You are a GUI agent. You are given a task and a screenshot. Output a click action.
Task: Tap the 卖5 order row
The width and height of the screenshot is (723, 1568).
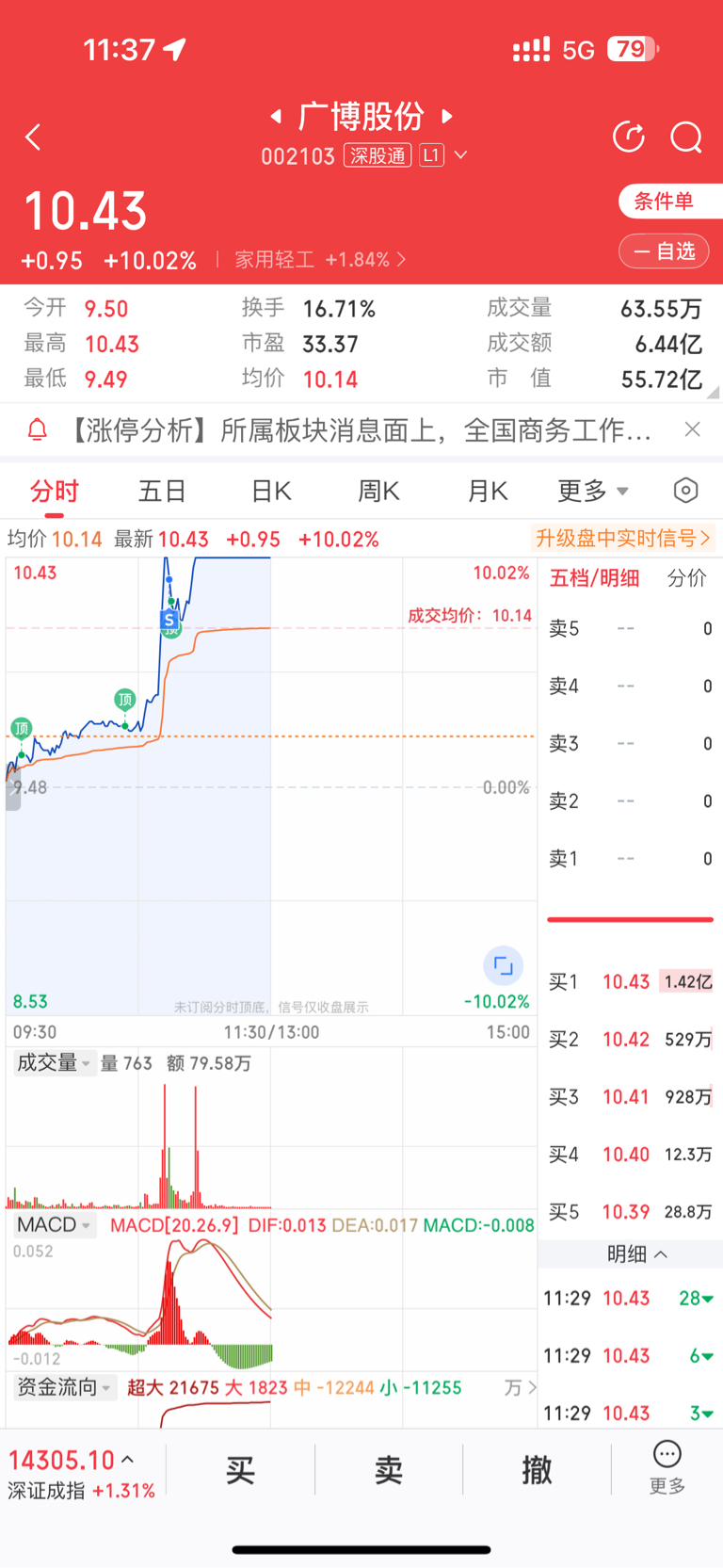(x=630, y=629)
